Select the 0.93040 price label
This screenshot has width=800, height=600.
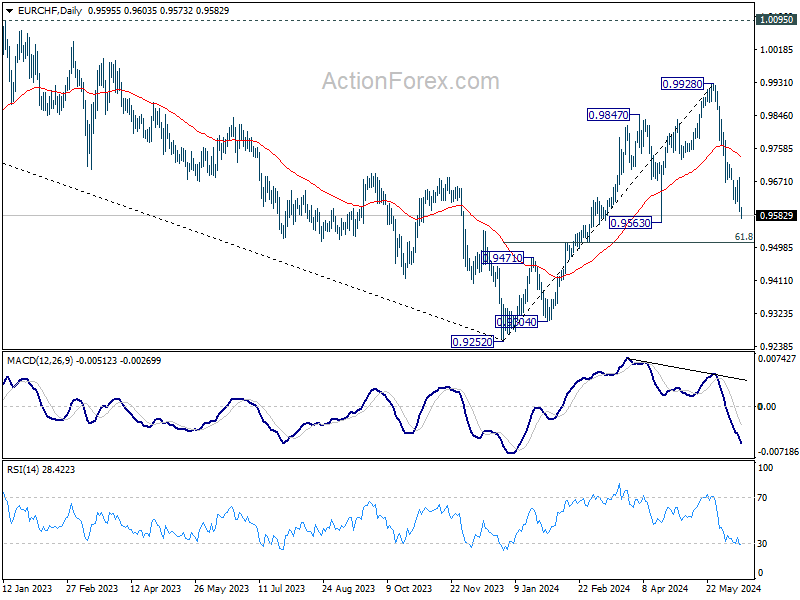(x=516, y=321)
